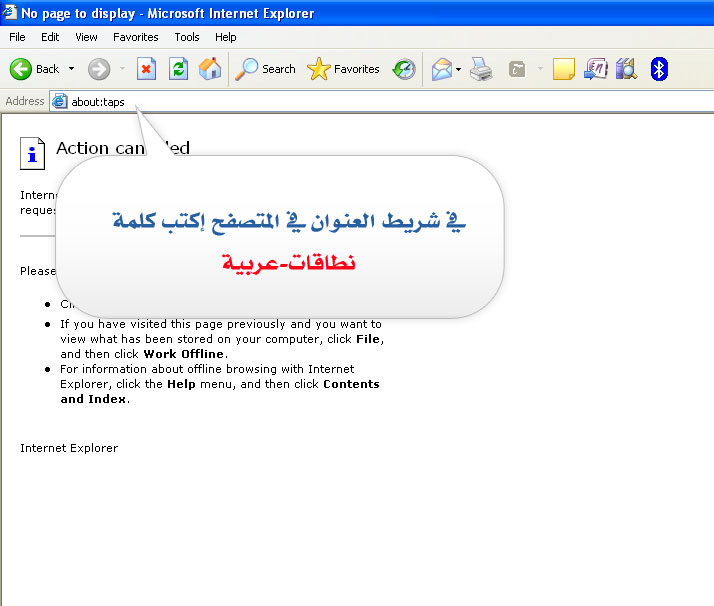Stop page loading with the red X icon
The height and width of the screenshot is (606, 714).
pyautogui.click(x=146, y=69)
